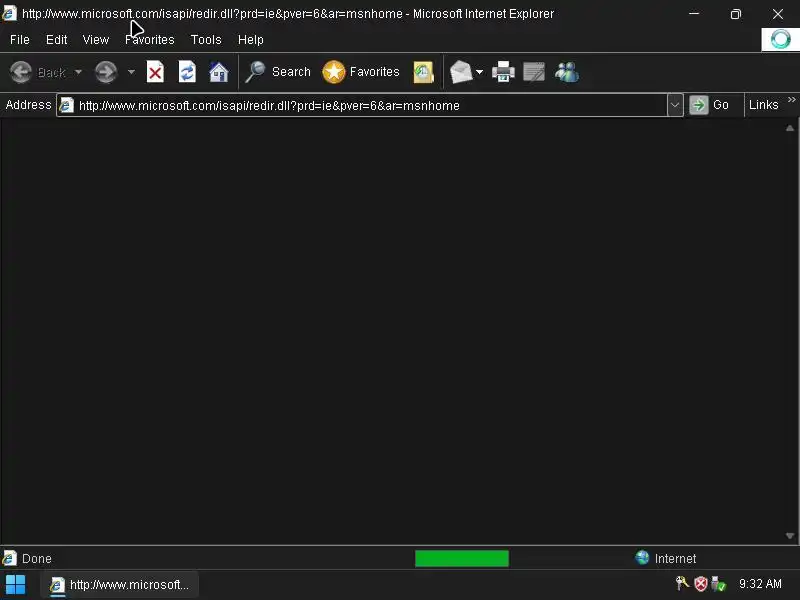The height and width of the screenshot is (600, 800).
Task: Click the Go button
Action: (710, 105)
